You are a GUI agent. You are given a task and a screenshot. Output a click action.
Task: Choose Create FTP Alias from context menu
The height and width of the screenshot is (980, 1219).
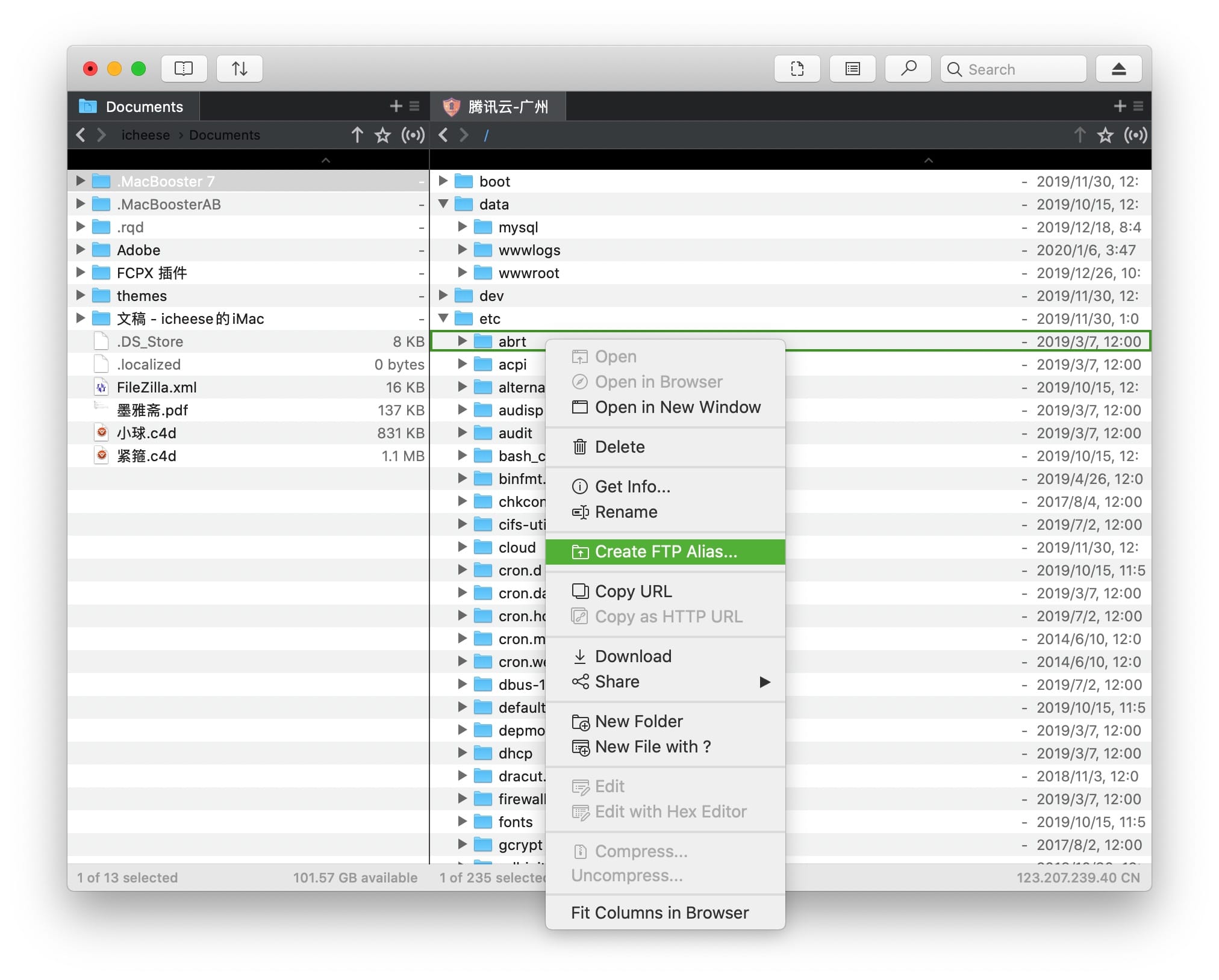click(665, 552)
